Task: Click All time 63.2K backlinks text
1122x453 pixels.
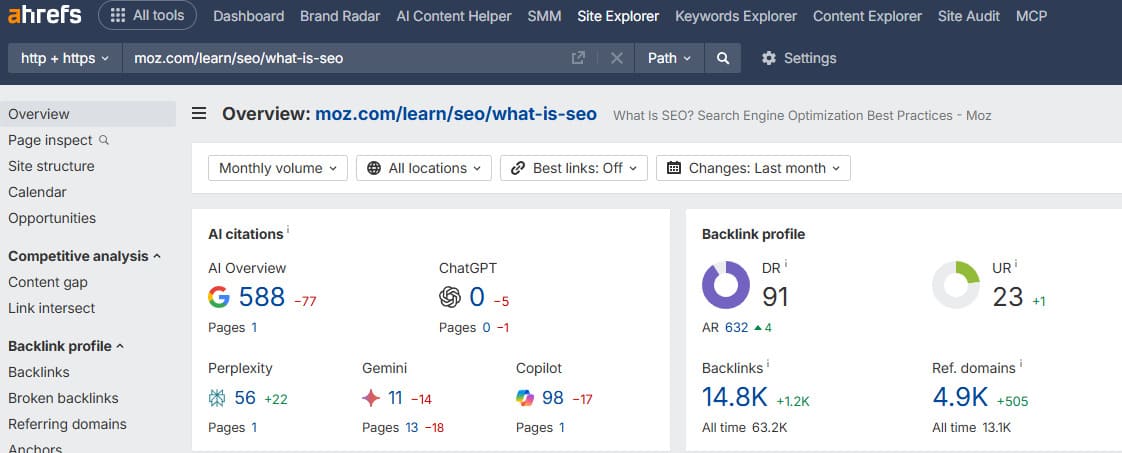Action: point(744,428)
